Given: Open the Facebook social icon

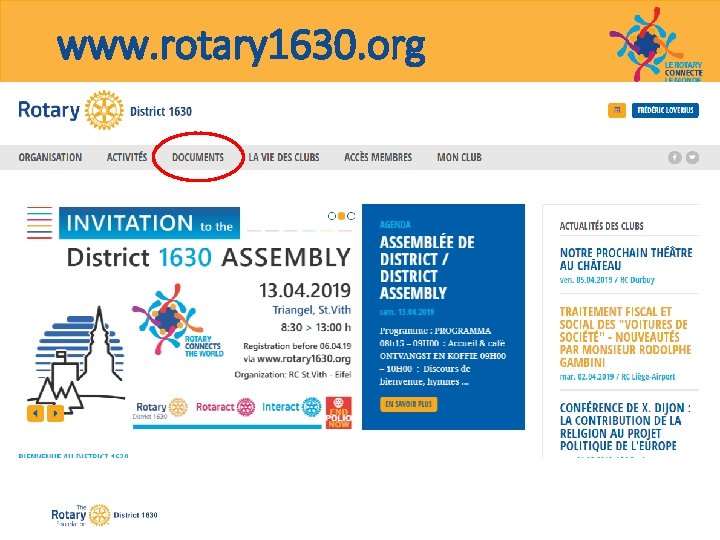Looking at the screenshot, I should [x=675, y=158].
